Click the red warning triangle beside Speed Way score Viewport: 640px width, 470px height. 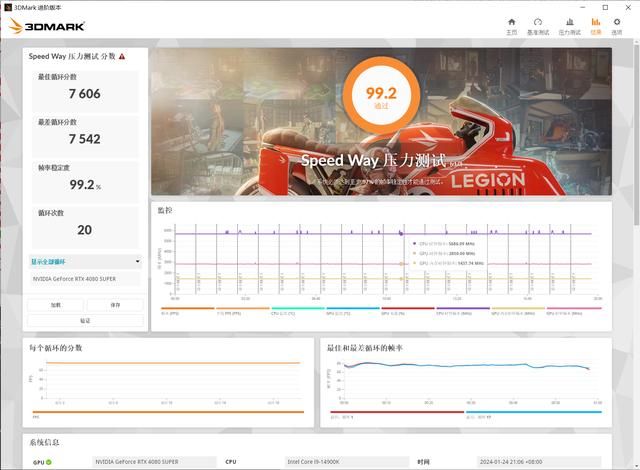tap(122, 57)
